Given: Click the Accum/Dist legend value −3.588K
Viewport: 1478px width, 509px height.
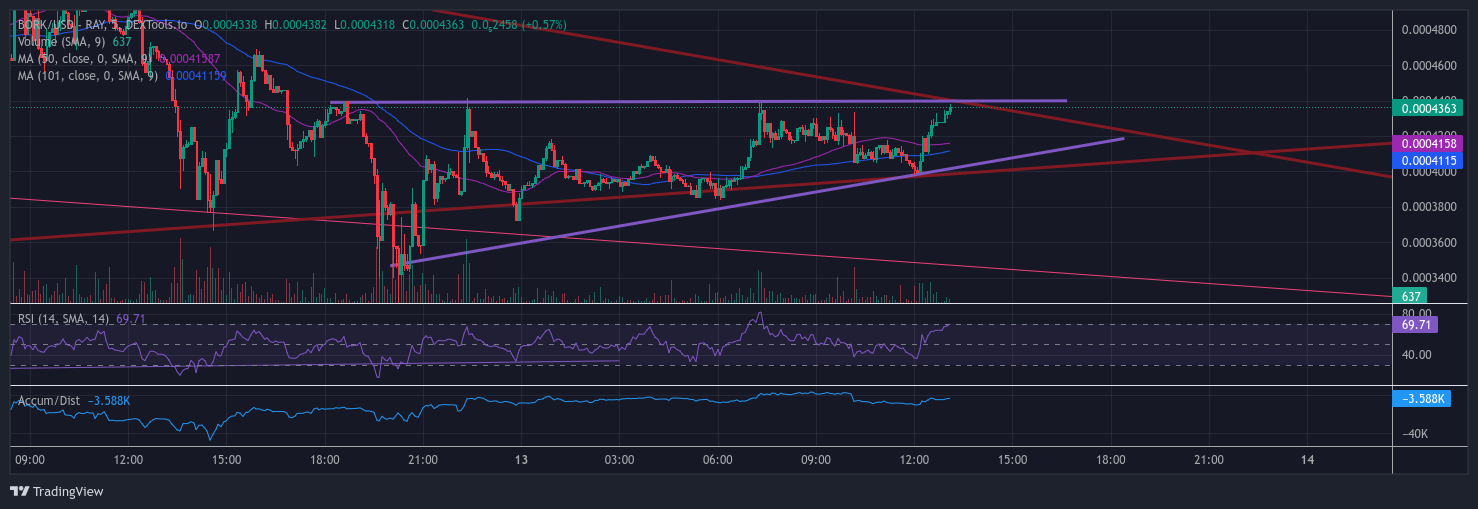Looking at the screenshot, I should point(108,401).
